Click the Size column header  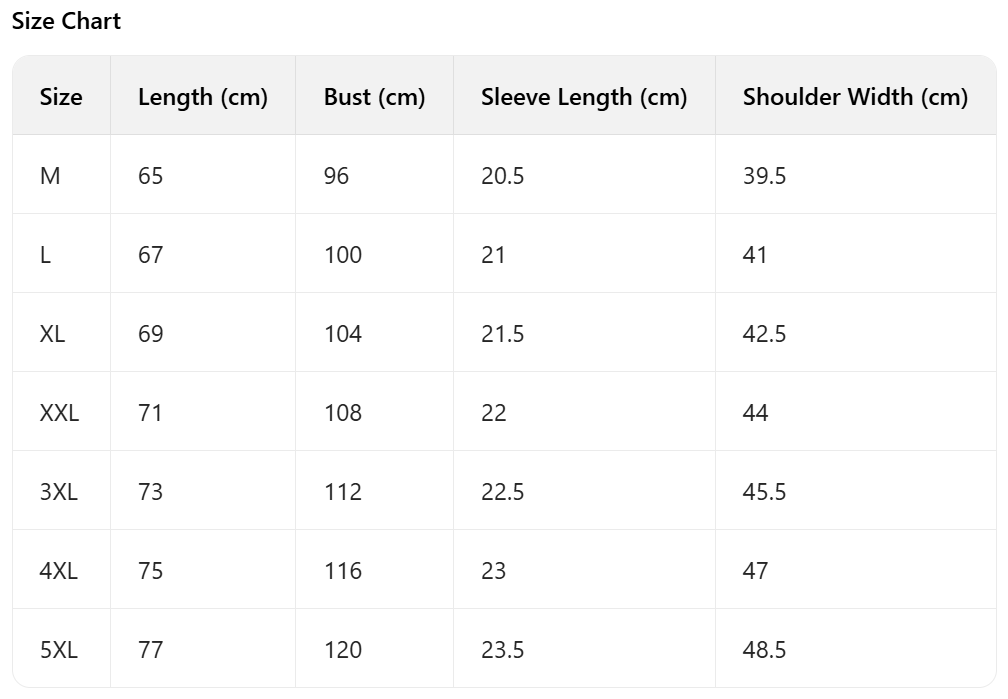click(x=61, y=97)
